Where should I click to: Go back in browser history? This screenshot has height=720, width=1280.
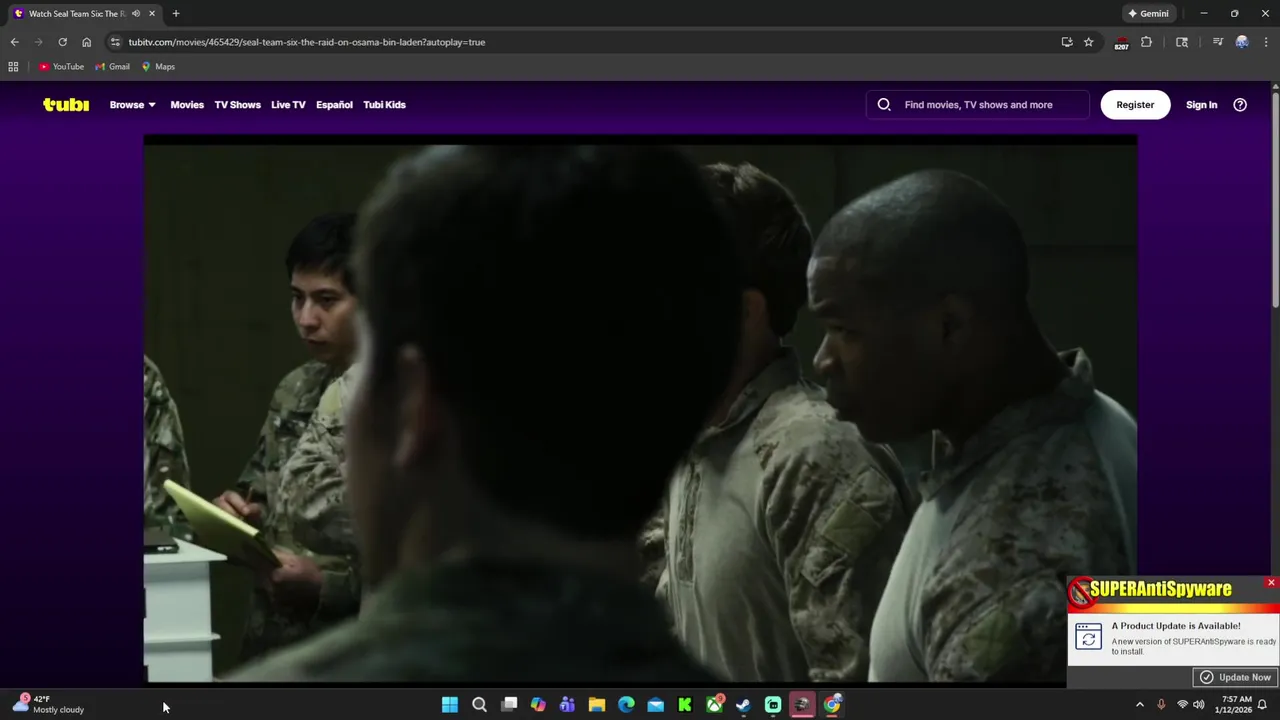(x=14, y=42)
